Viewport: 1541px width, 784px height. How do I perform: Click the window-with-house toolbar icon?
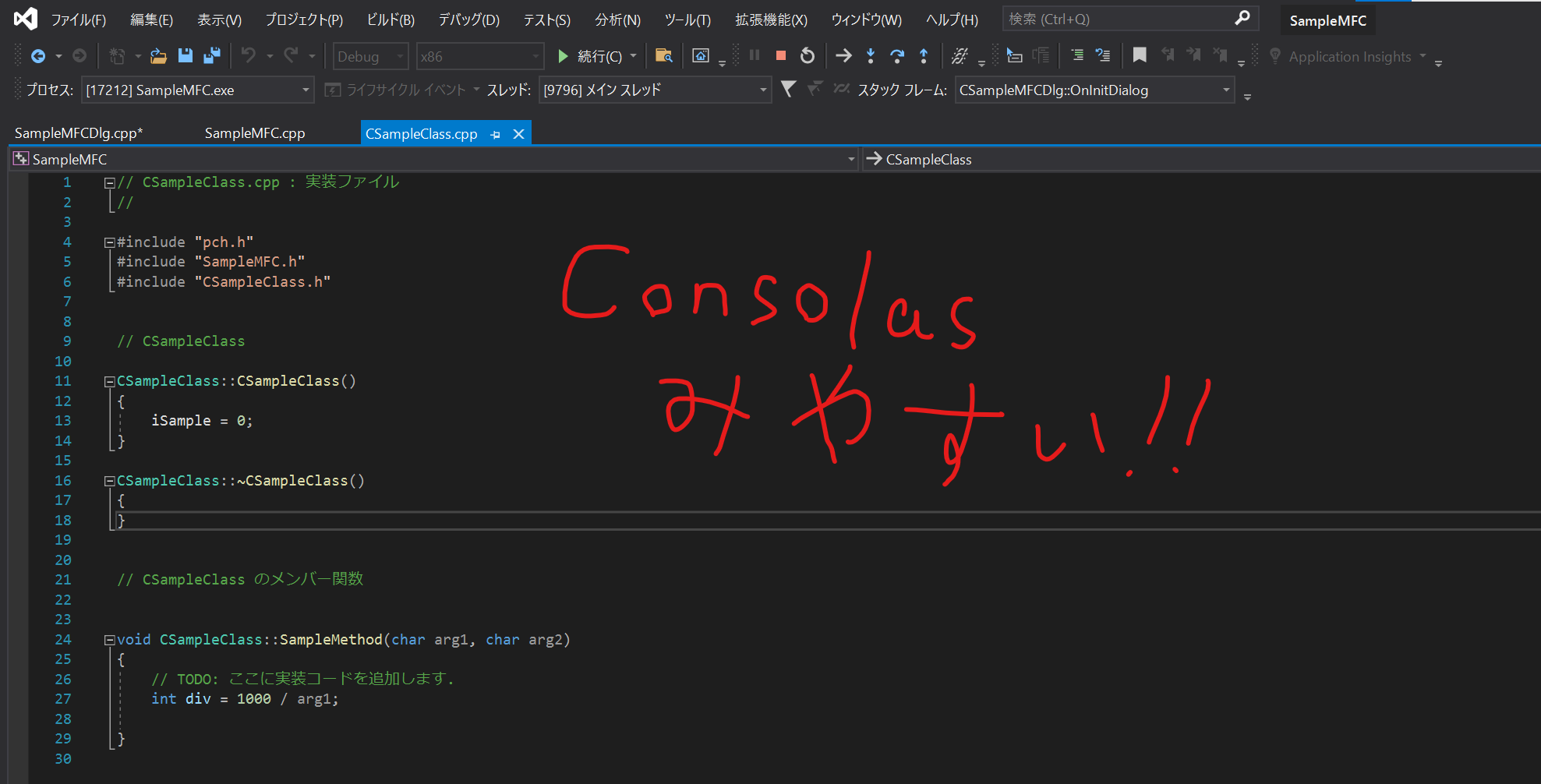pos(701,56)
